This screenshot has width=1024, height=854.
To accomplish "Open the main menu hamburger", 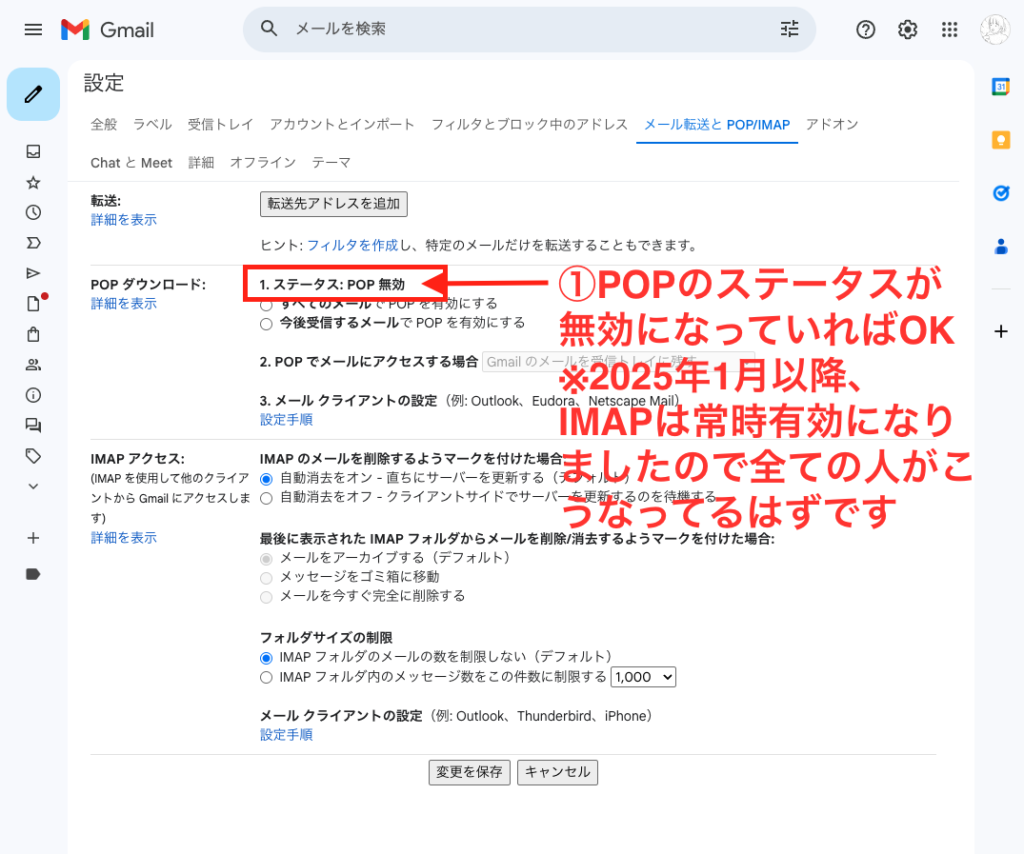I will (33, 30).
